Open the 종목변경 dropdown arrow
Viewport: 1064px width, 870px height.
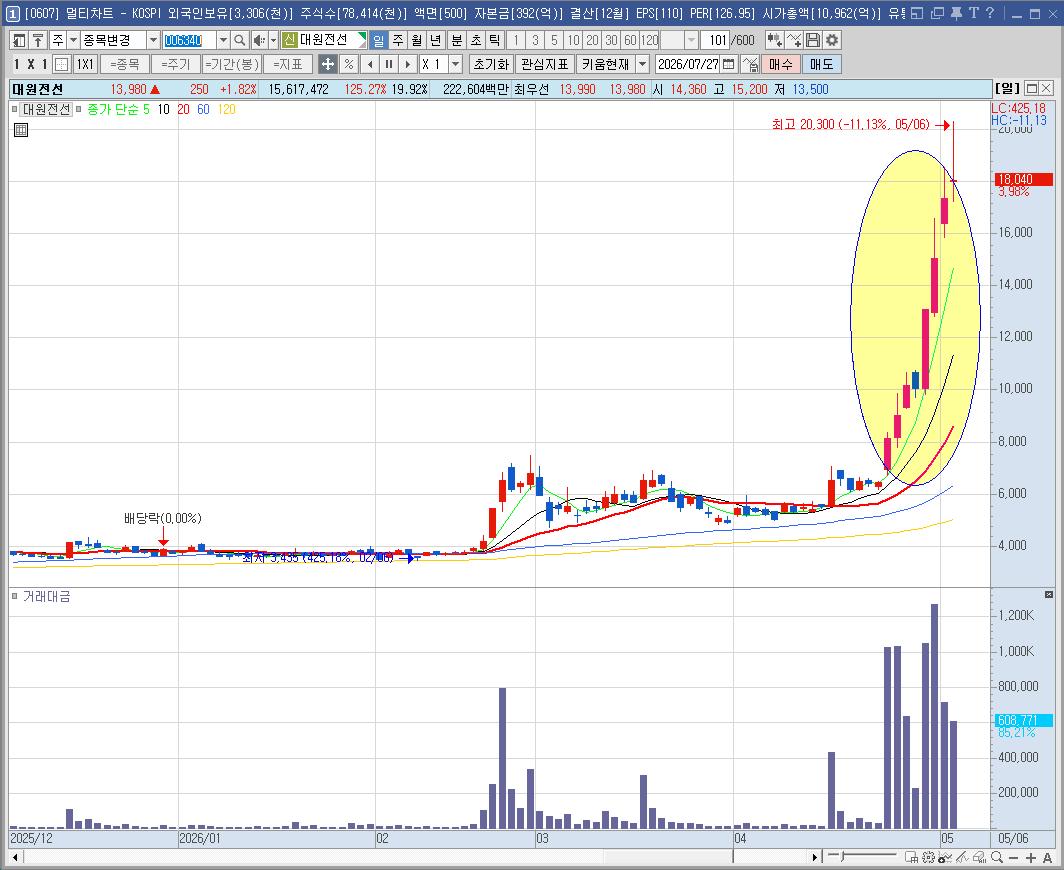click(x=153, y=41)
